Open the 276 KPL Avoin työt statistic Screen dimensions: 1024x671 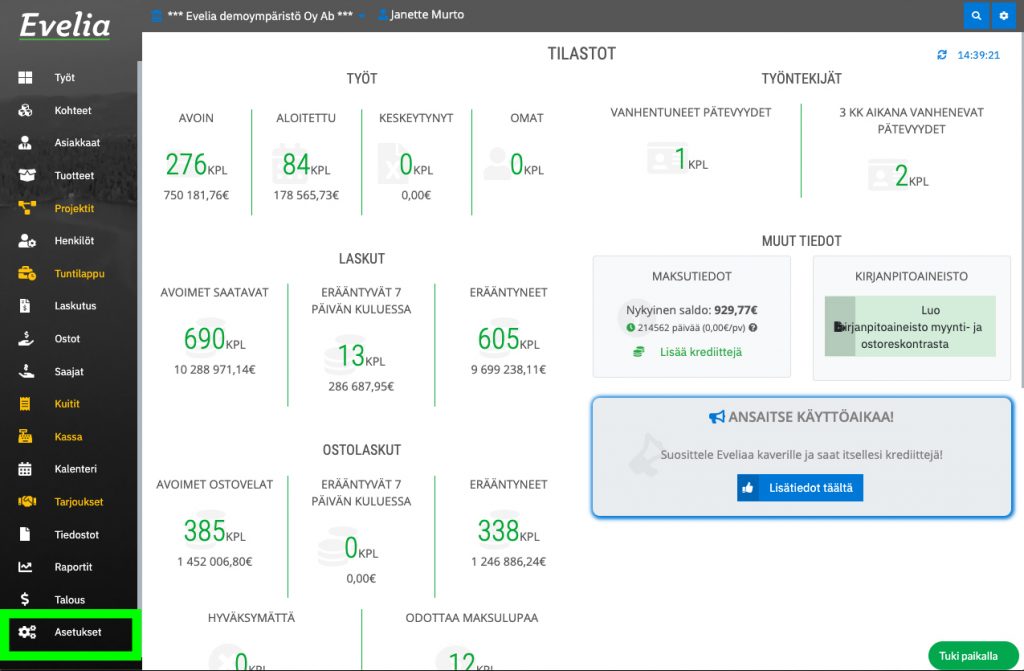tap(196, 165)
